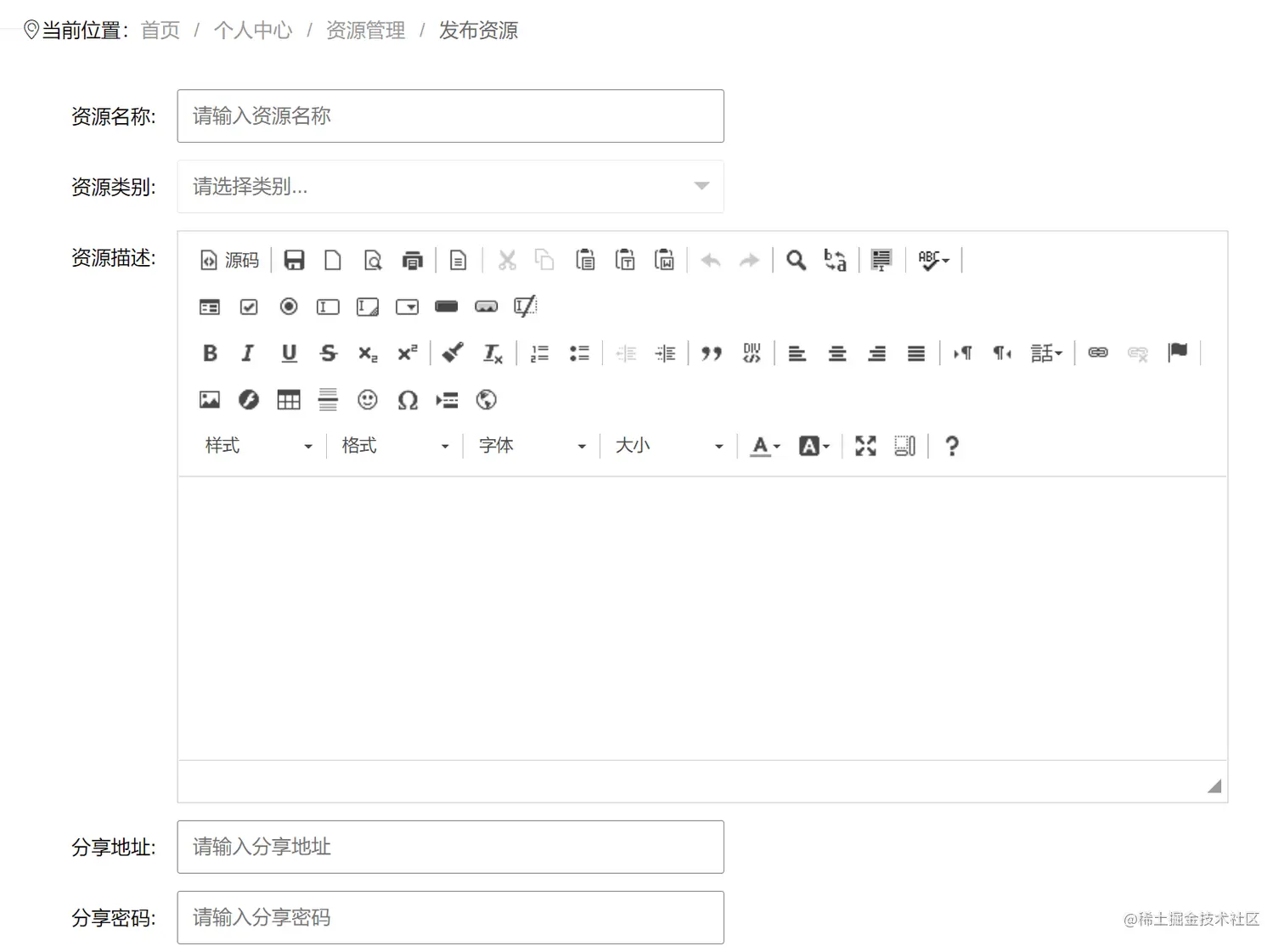1284x952 pixels.
Task: Open the 字体 font dropdown
Action: coord(532,446)
